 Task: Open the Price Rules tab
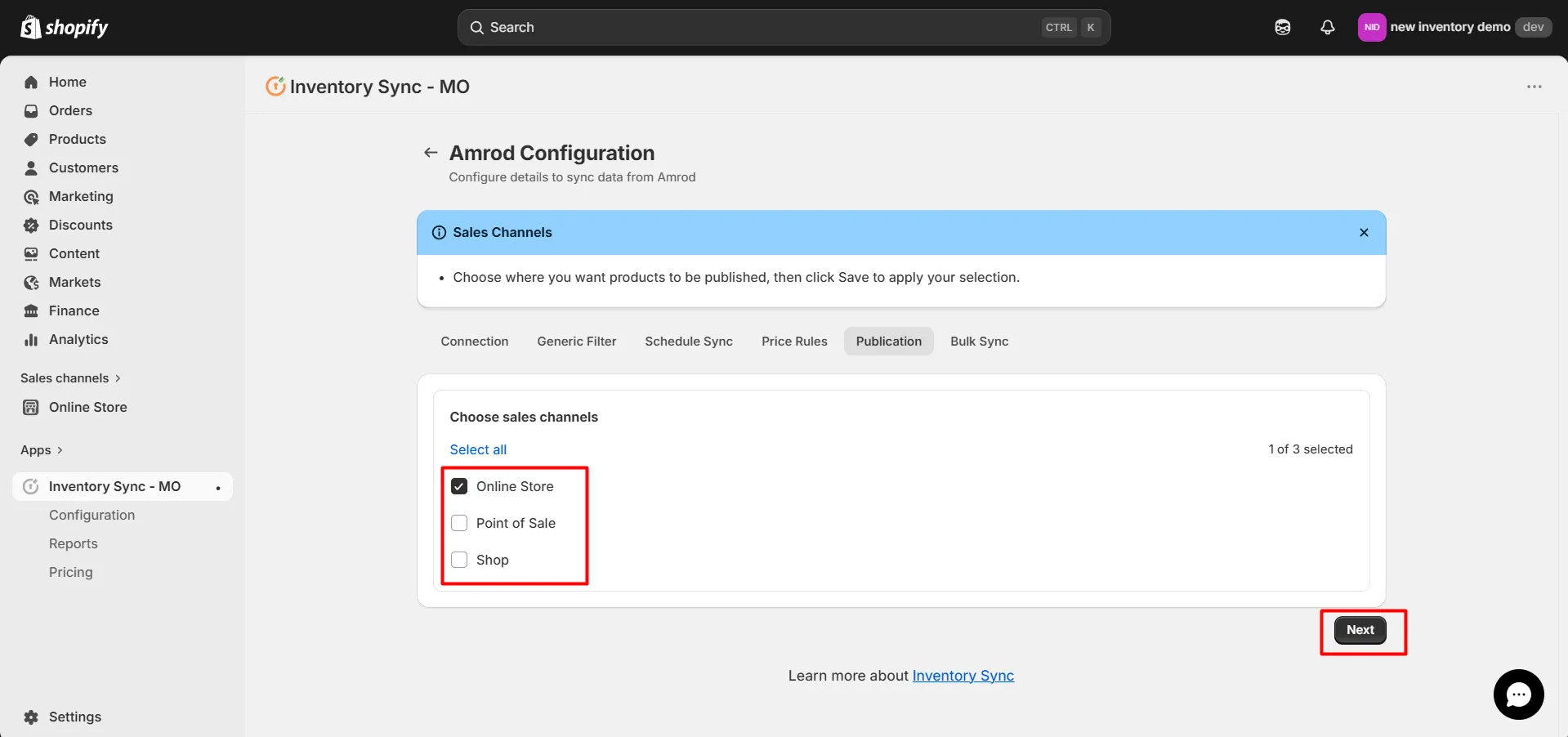tap(793, 341)
